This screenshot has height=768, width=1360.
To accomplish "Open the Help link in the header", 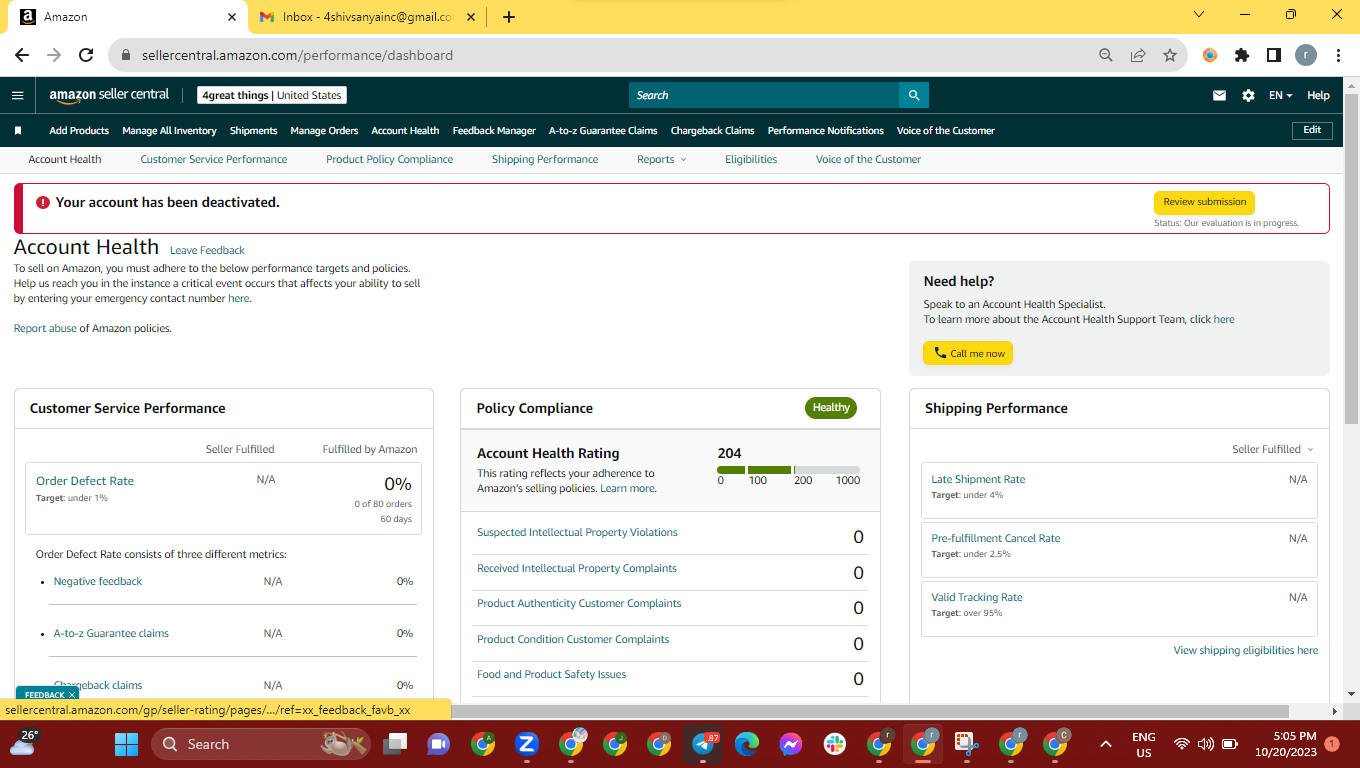I will 1318,95.
